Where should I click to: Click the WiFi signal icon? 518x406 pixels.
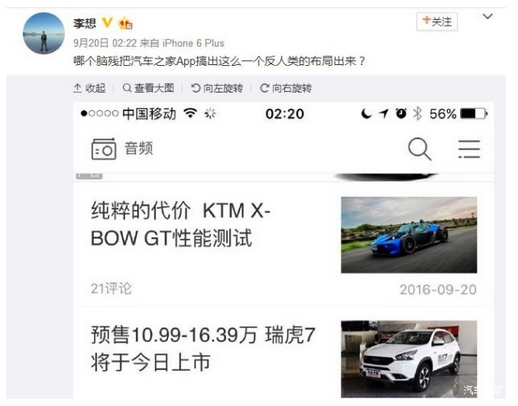[x=190, y=113]
